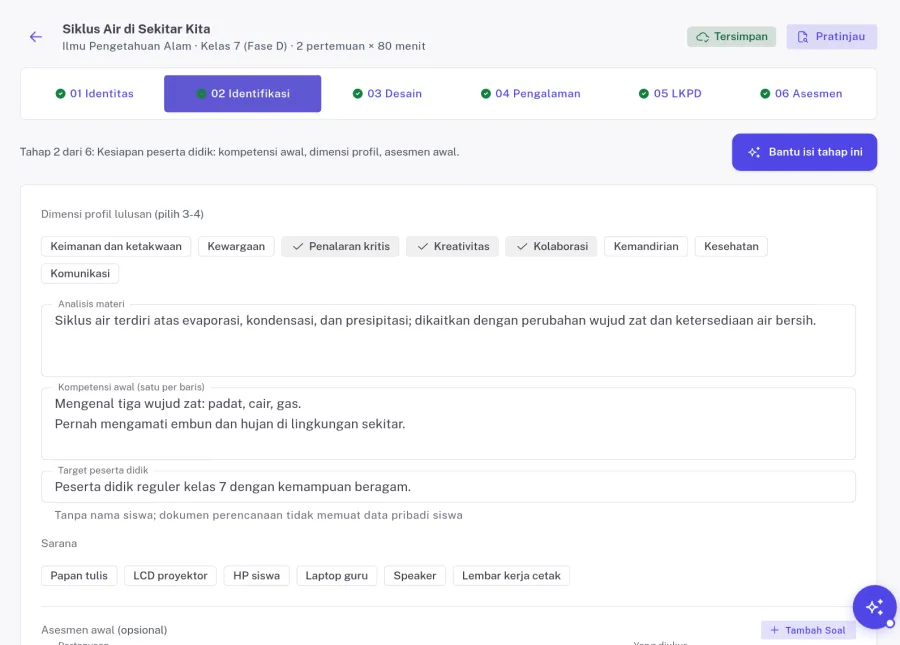Switch to the 01 Identitas tab
The image size is (900, 645).
95,94
